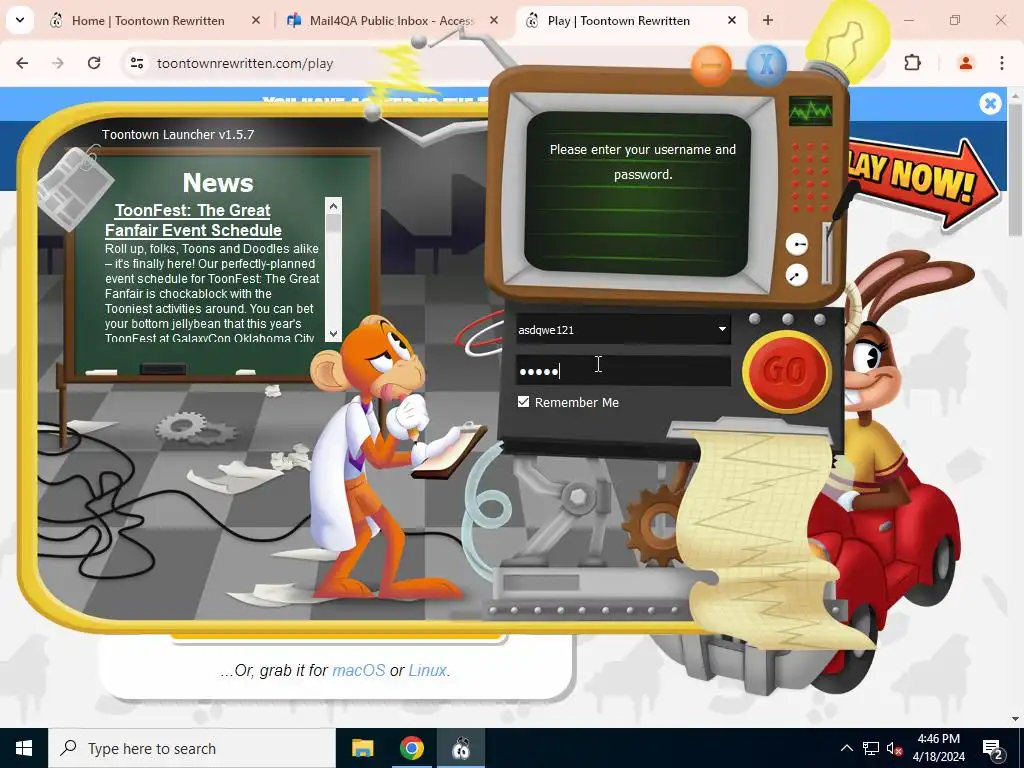Open File Explorer from taskbar
The image size is (1024, 768).
[x=362, y=748]
